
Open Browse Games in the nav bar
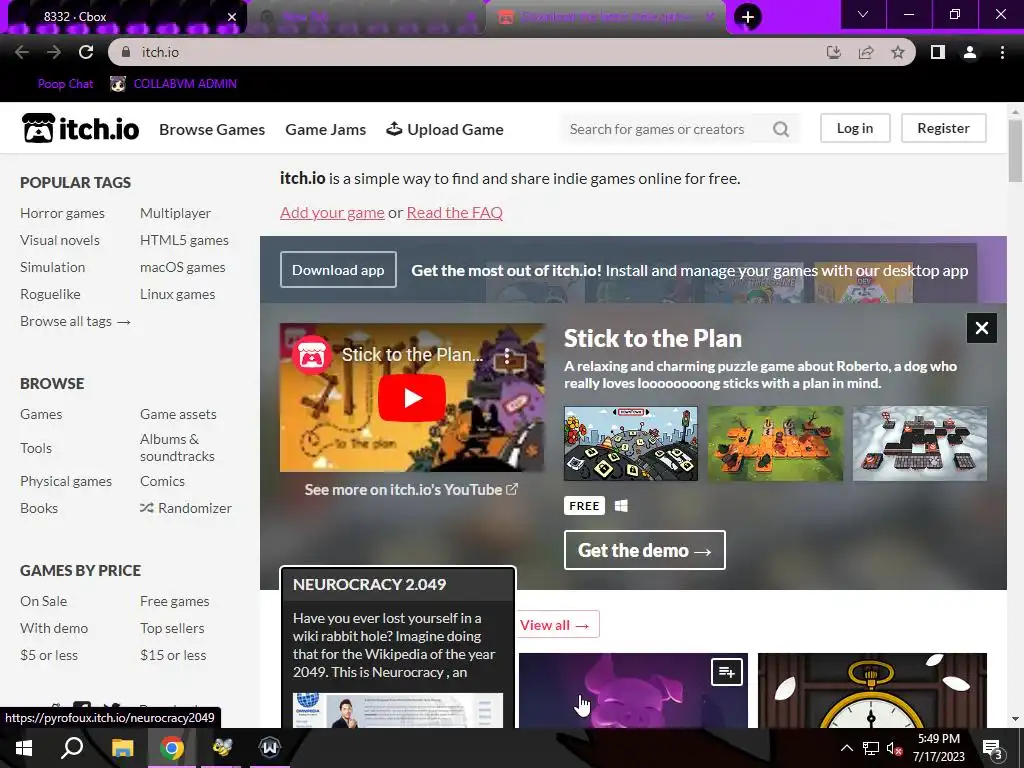[x=212, y=129]
